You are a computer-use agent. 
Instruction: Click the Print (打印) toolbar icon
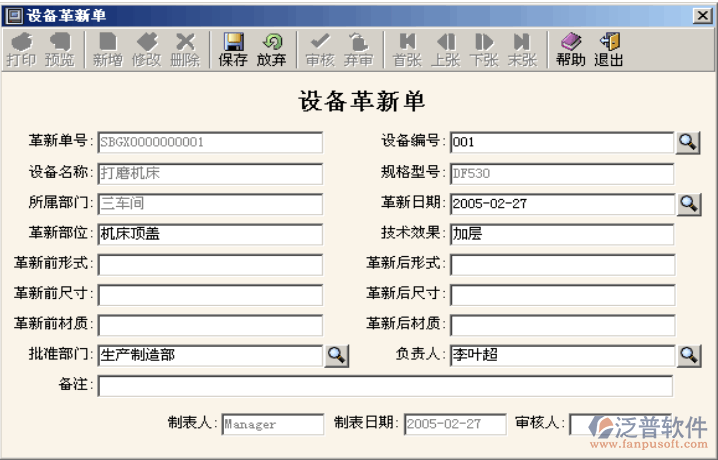21,50
